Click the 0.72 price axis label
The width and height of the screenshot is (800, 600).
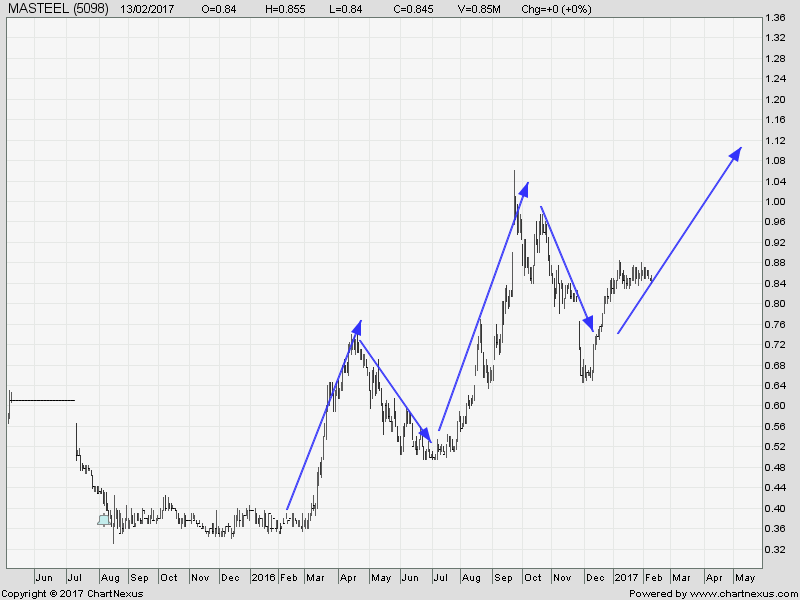pyautogui.click(x=776, y=345)
